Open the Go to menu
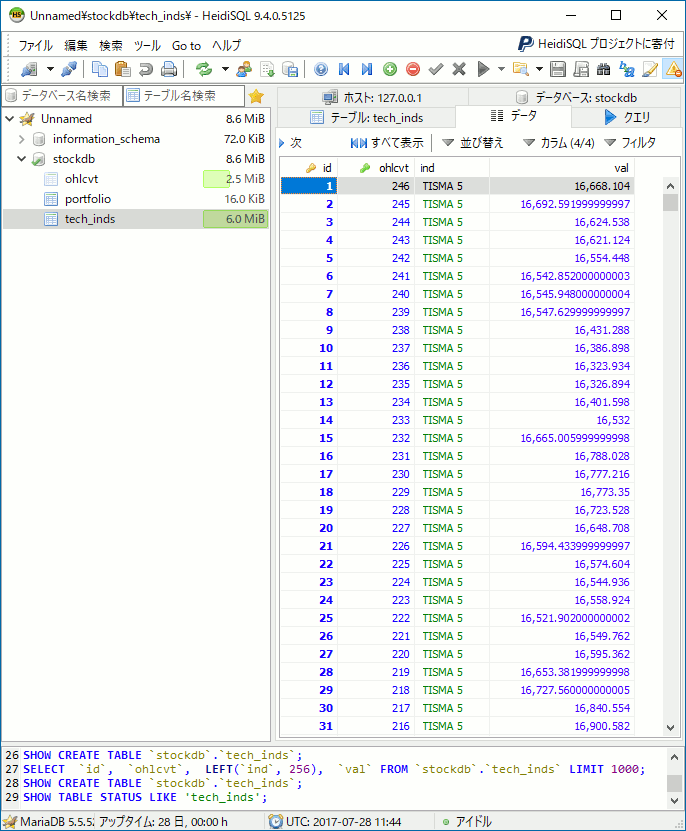 [x=187, y=46]
